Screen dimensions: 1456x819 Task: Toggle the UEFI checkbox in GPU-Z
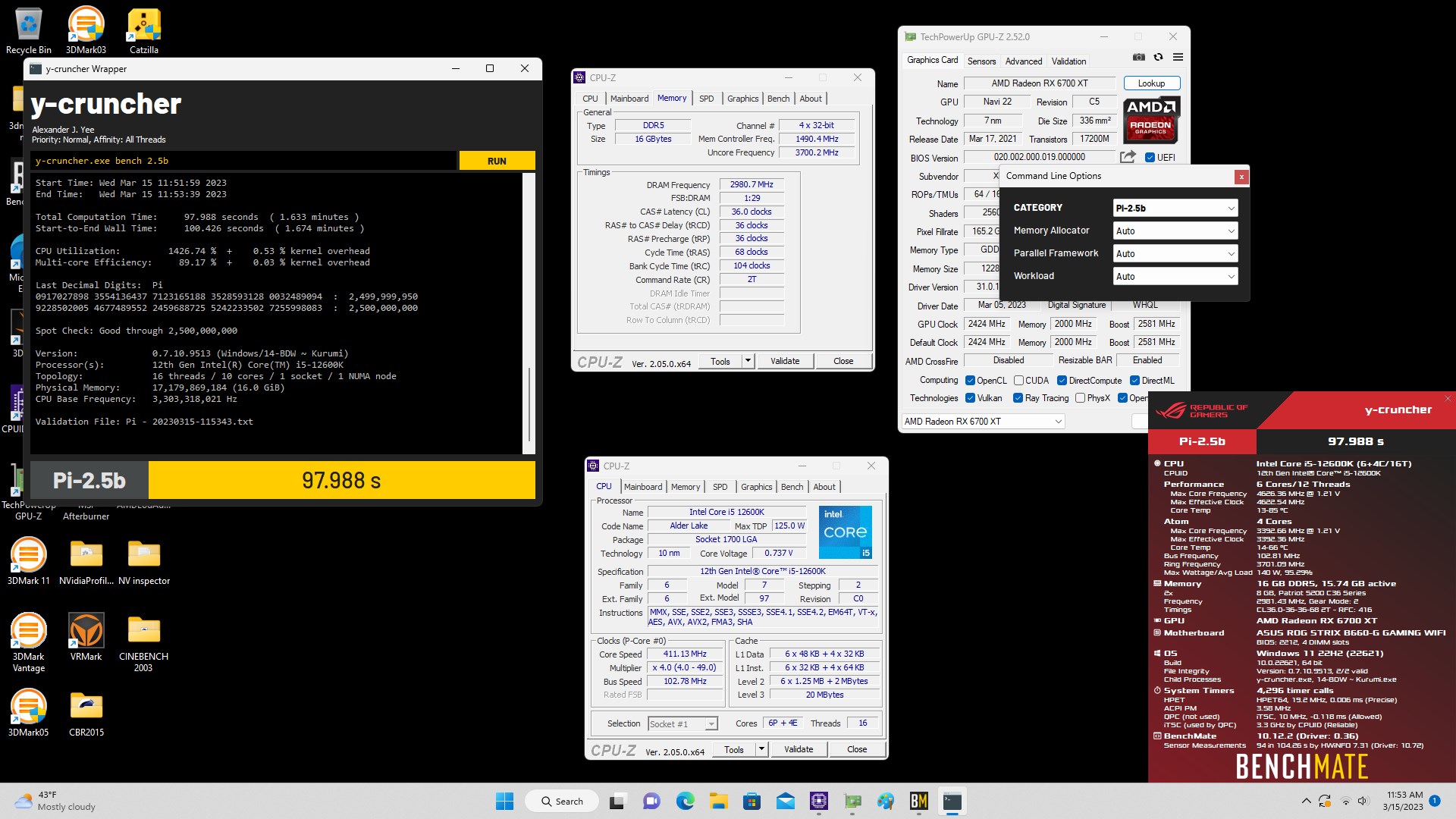tap(1150, 158)
